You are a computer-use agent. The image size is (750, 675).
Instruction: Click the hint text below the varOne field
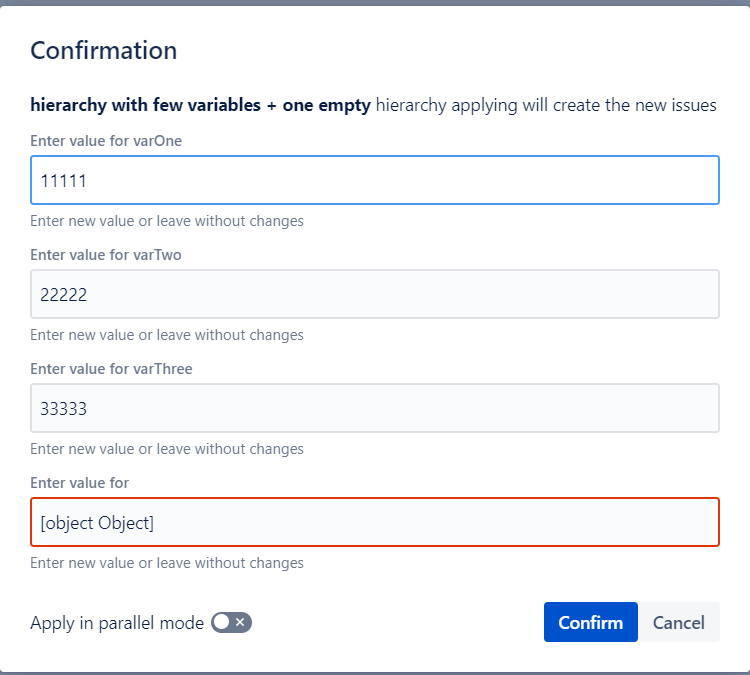tap(167, 220)
